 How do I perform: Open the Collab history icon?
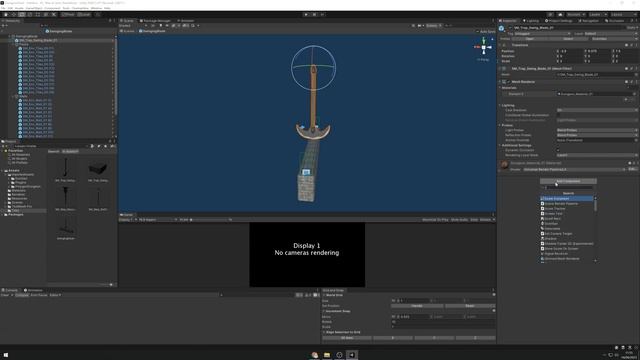pyautogui.click(x=551, y=14)
